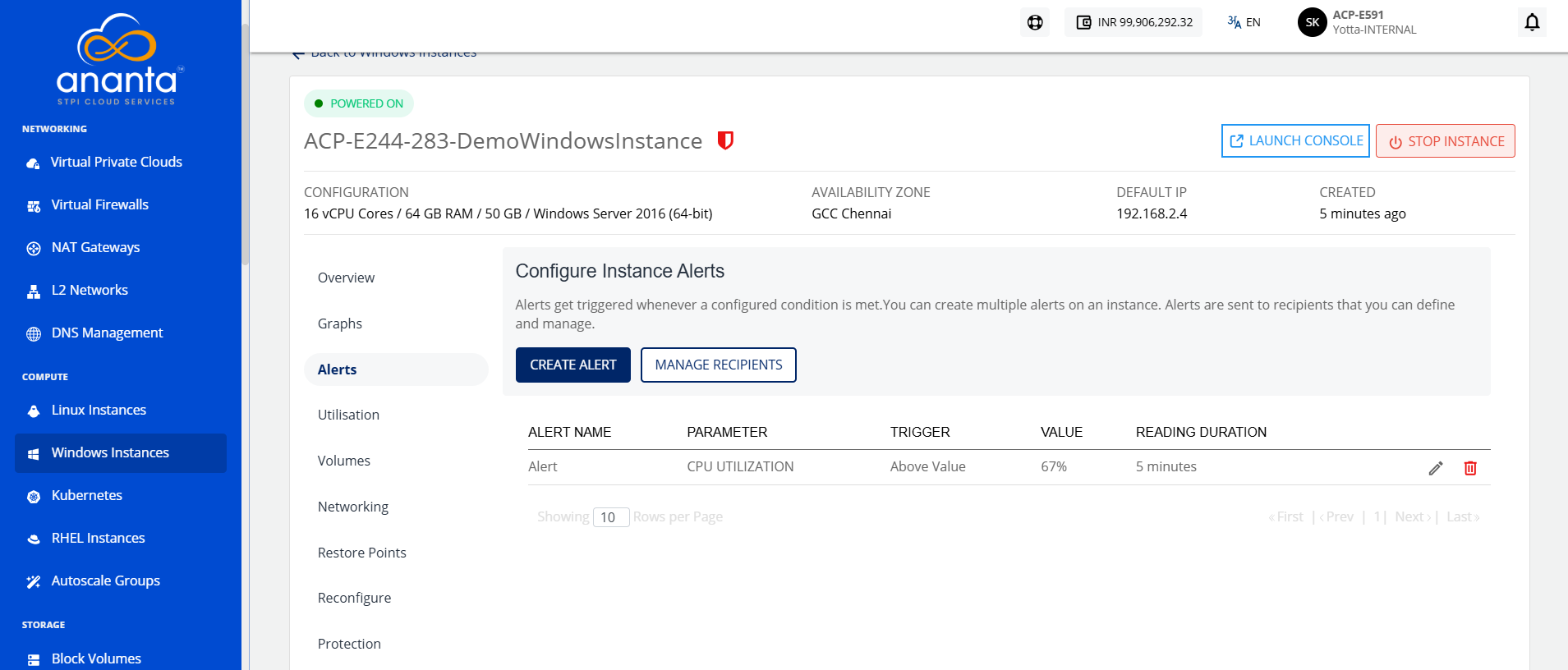This screenshot has height=670, width=1568.
Task: Click STOP INSTANCE button
Action: coord(1446,141)
